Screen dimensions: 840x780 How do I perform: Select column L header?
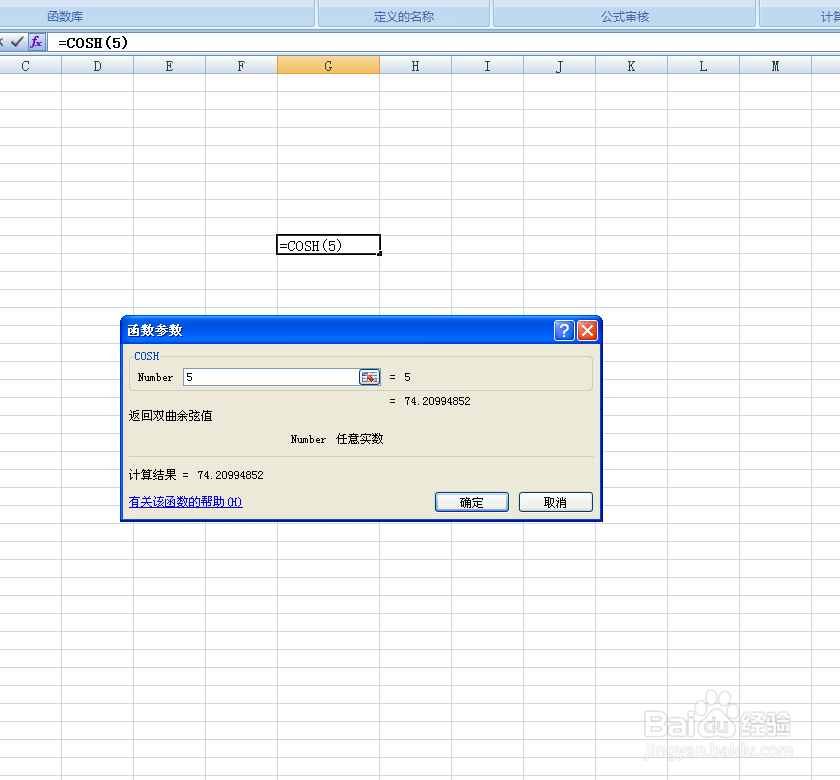703,65
